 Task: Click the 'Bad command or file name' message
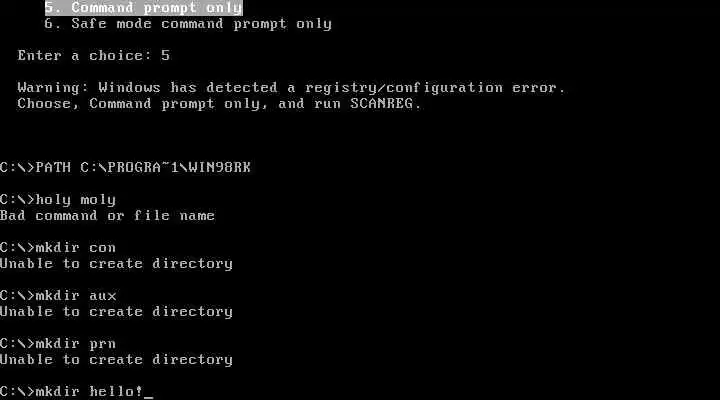click(x=107, y=215)
